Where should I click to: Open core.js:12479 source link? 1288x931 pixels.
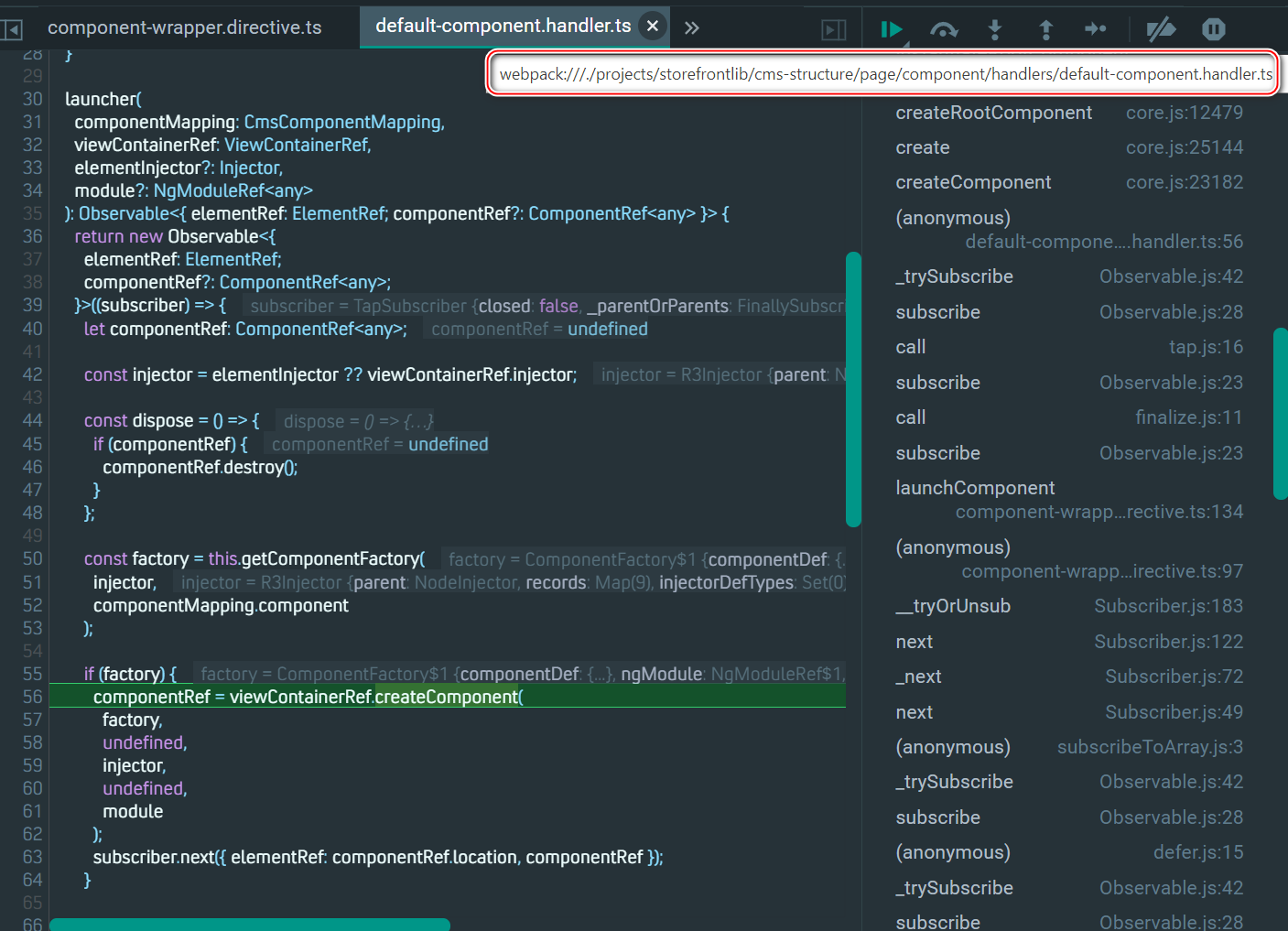(x=1185, y=113)
